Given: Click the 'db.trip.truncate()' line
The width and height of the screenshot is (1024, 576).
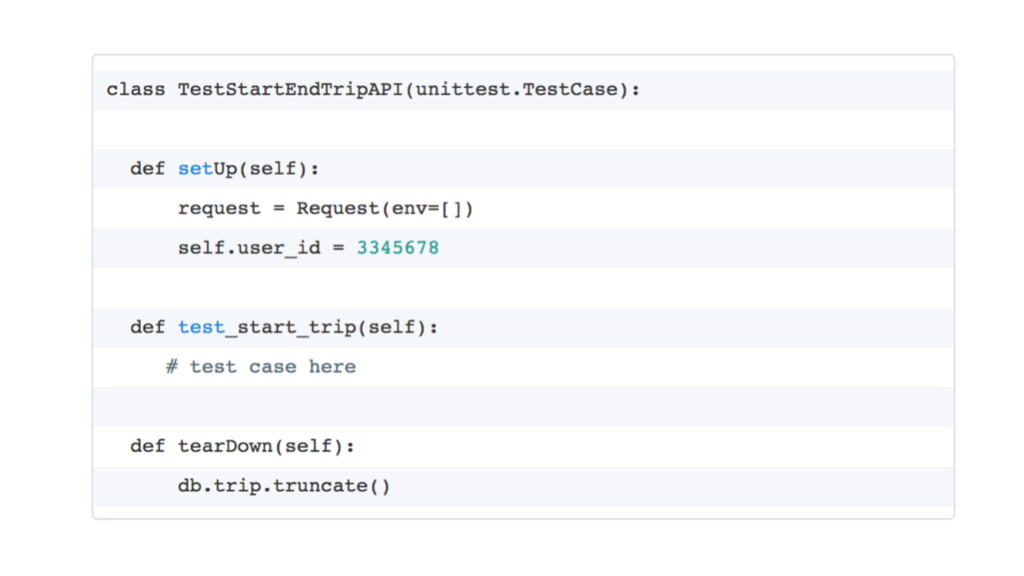Looking at the screenshot, I should [284, 487].
